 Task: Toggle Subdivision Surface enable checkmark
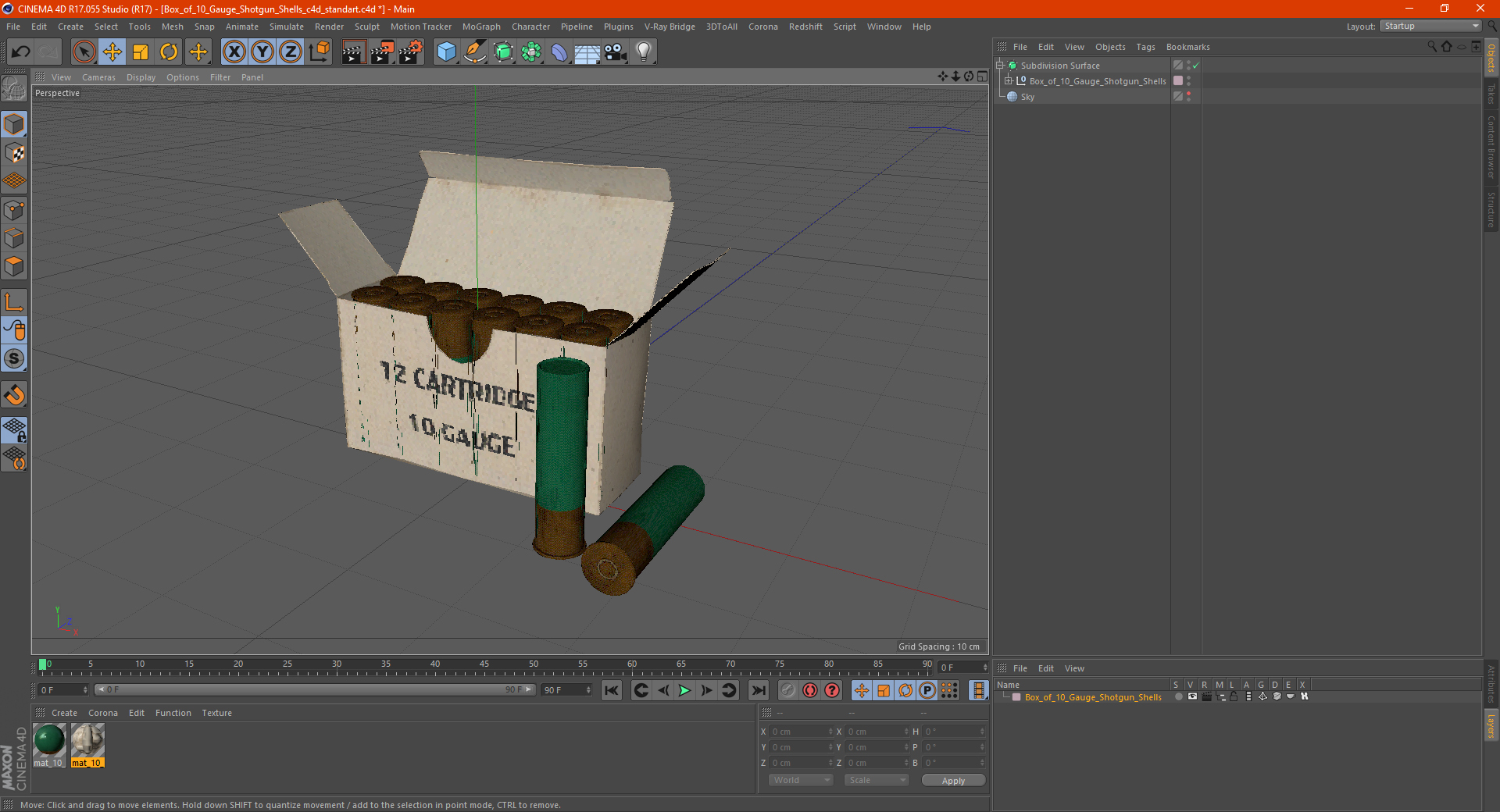coord(1195,66)
